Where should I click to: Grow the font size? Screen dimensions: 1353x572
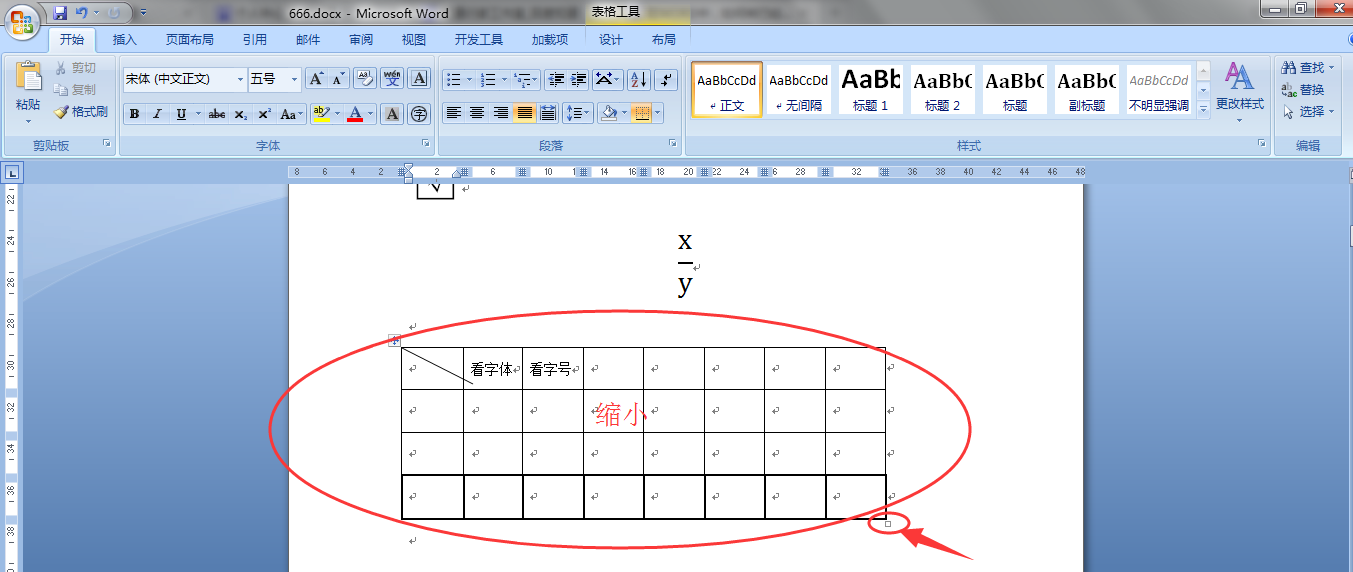(x=316, y=79)
